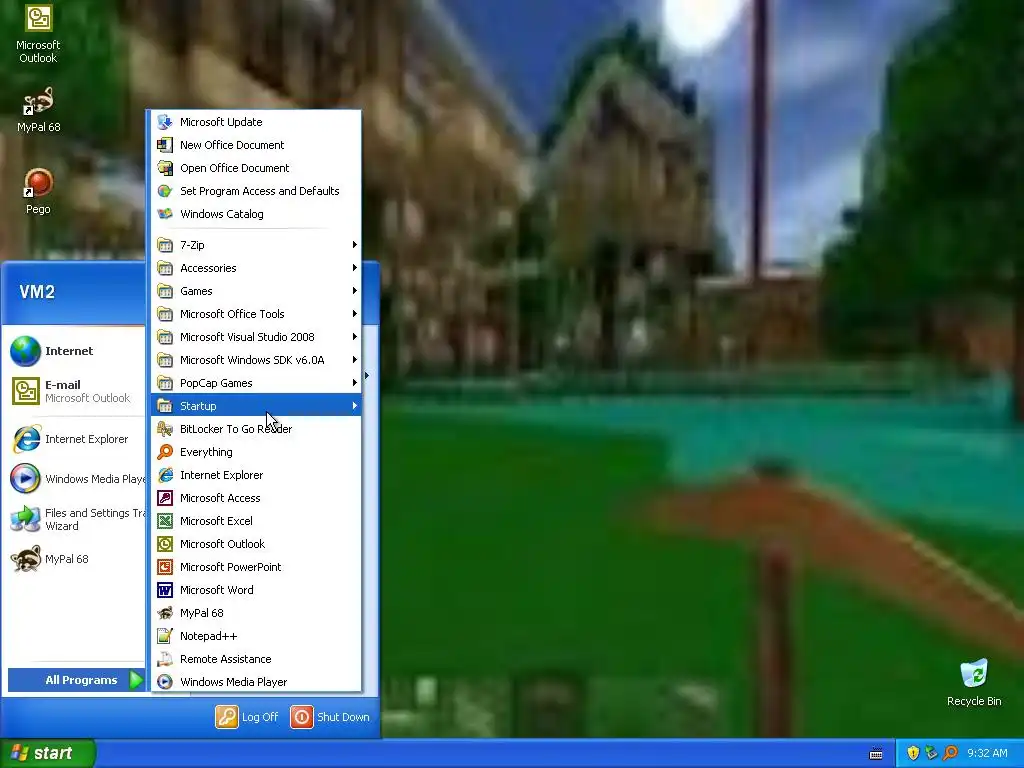Click the Microsoft PowerPoint icon
This screenshot has width=1024, height=768.
165,567
